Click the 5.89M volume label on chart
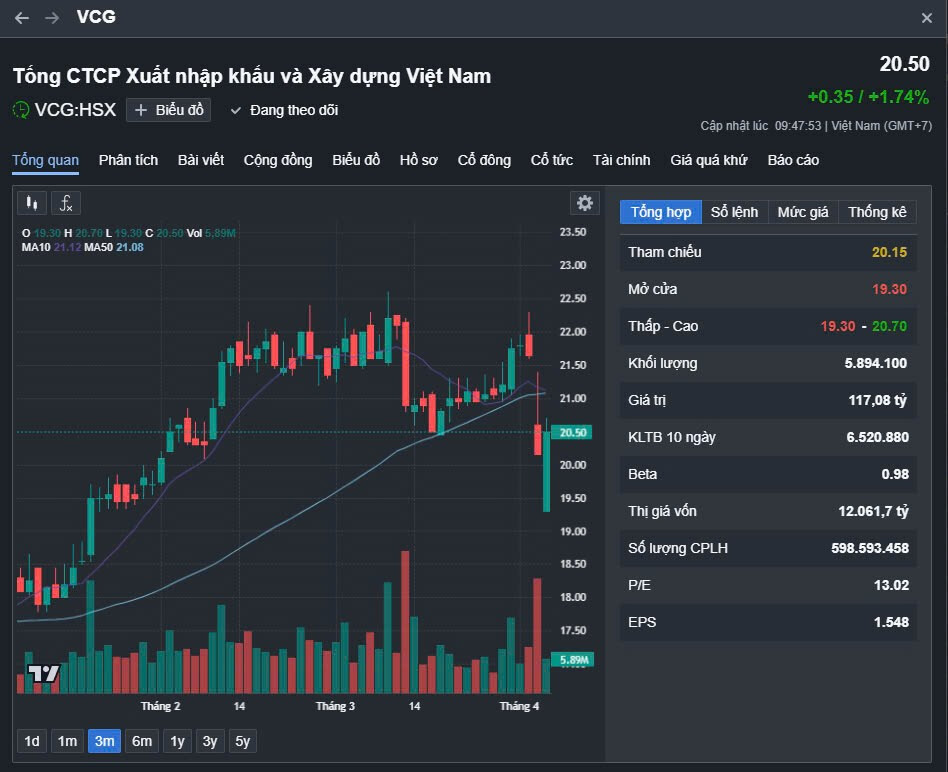948x772 pixels. click(574, 660)
